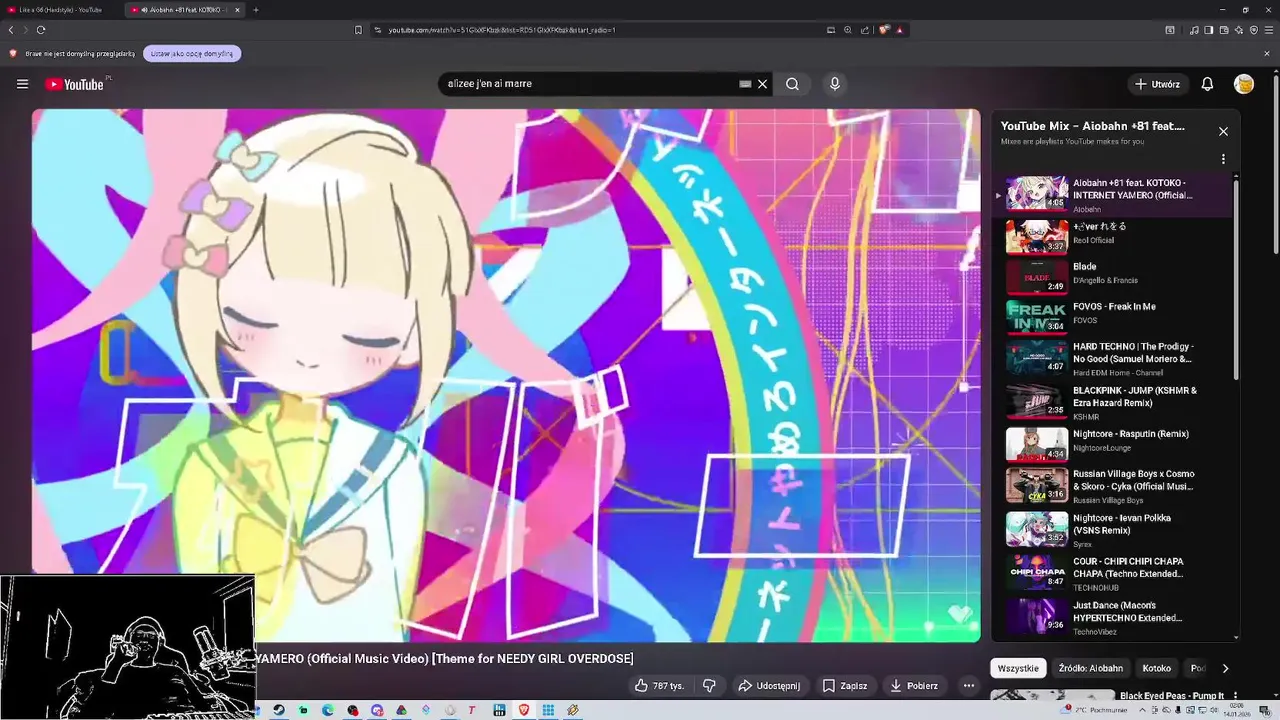
Task: Open Microsoft Edge from the taskbar
Action: (328, 710)
